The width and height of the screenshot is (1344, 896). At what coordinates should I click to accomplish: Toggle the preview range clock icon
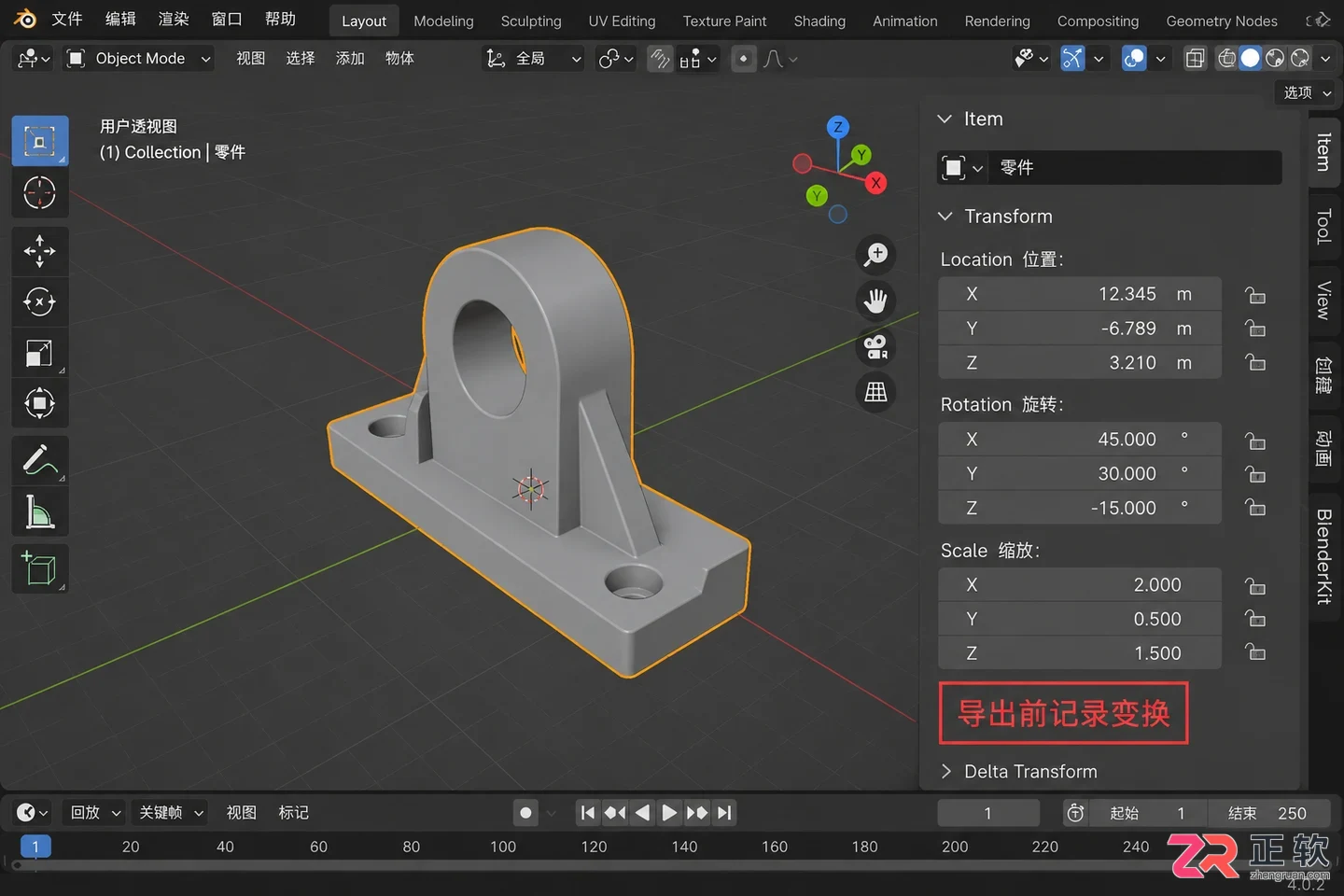point(1075,813)
